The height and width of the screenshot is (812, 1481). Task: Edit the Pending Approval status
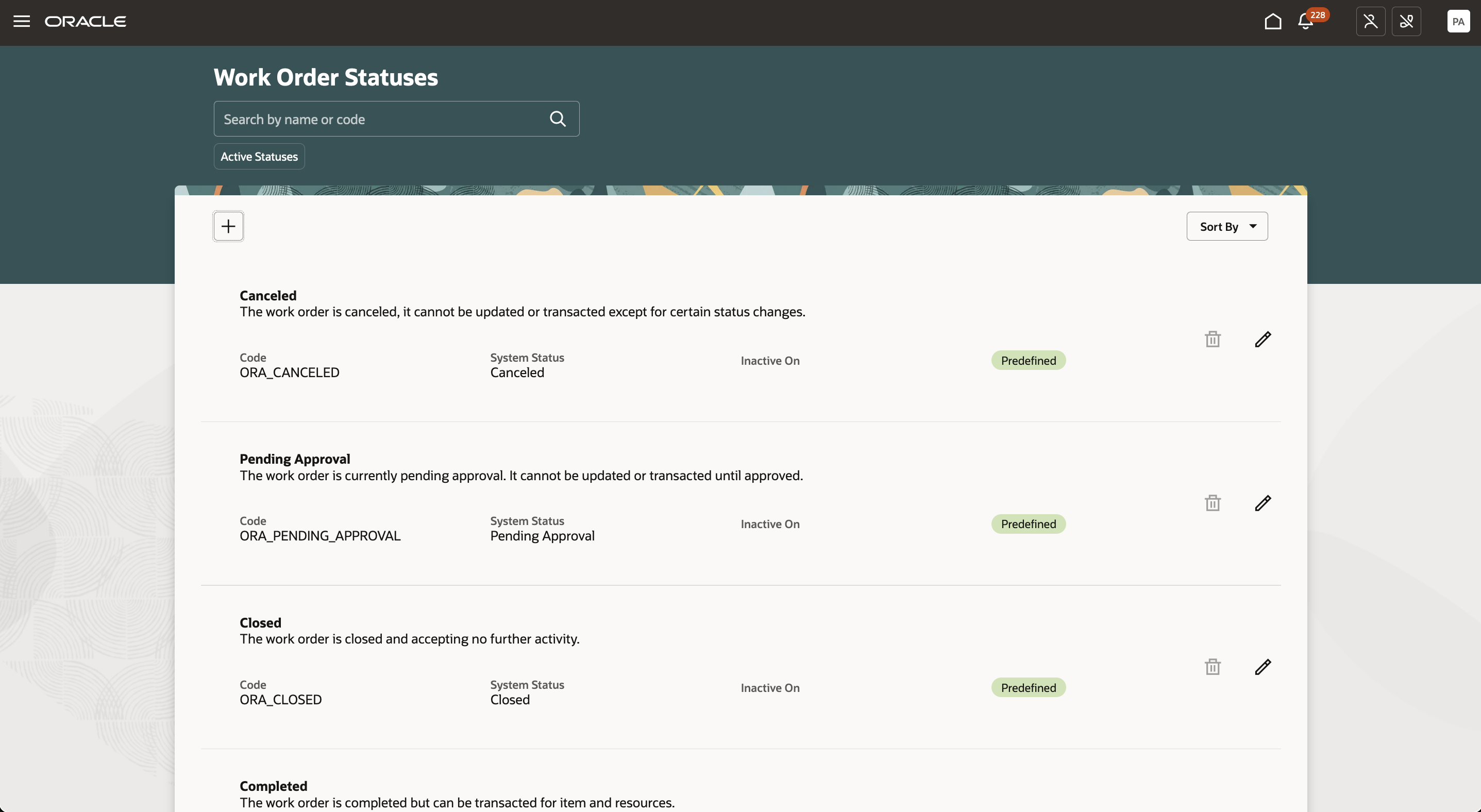[x=1263, y=503]
